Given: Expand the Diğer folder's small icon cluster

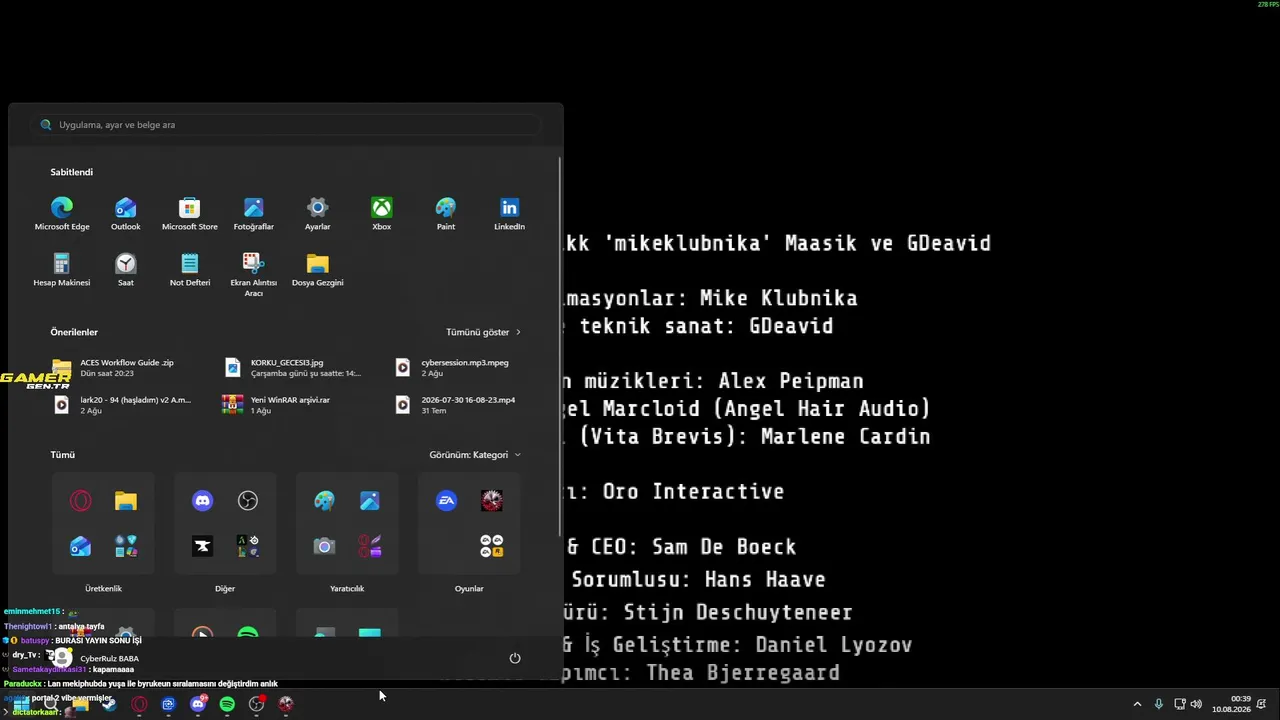Looking at the screenshot, I should [x=248, y=546].
